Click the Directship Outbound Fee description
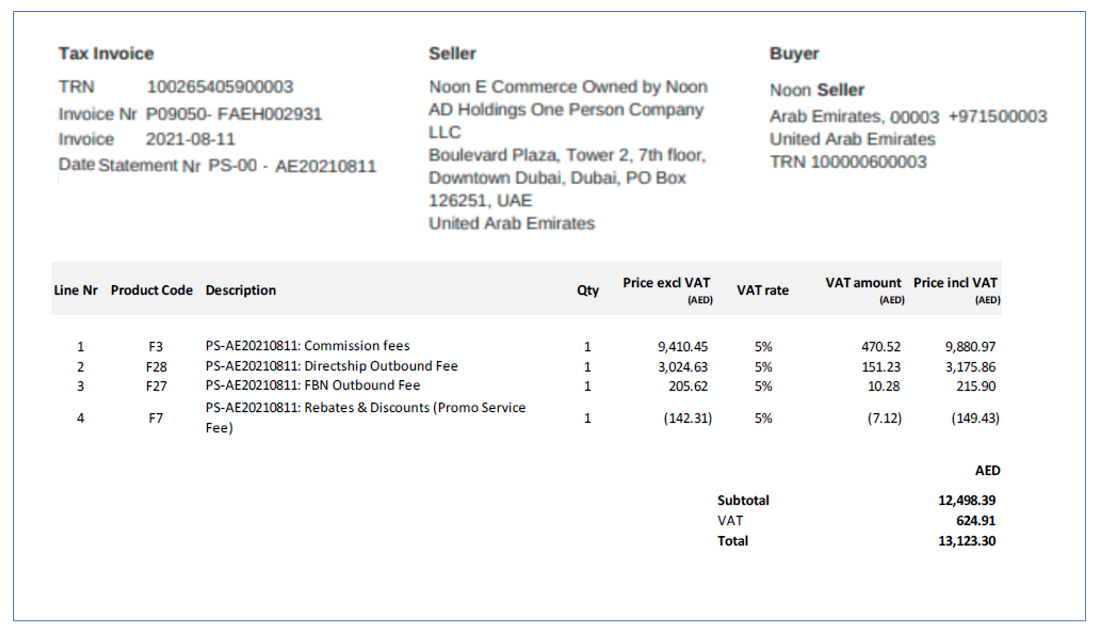 tap(331, 366)
